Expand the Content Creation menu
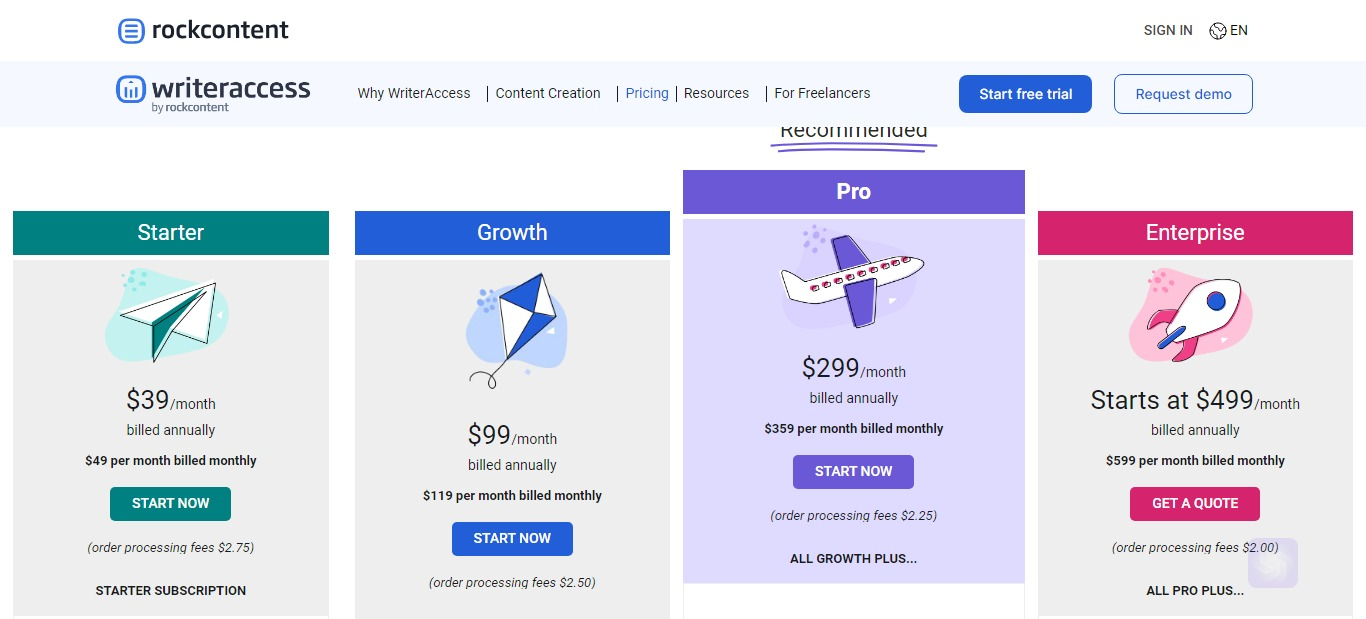1366x619 pixels. 548,93
